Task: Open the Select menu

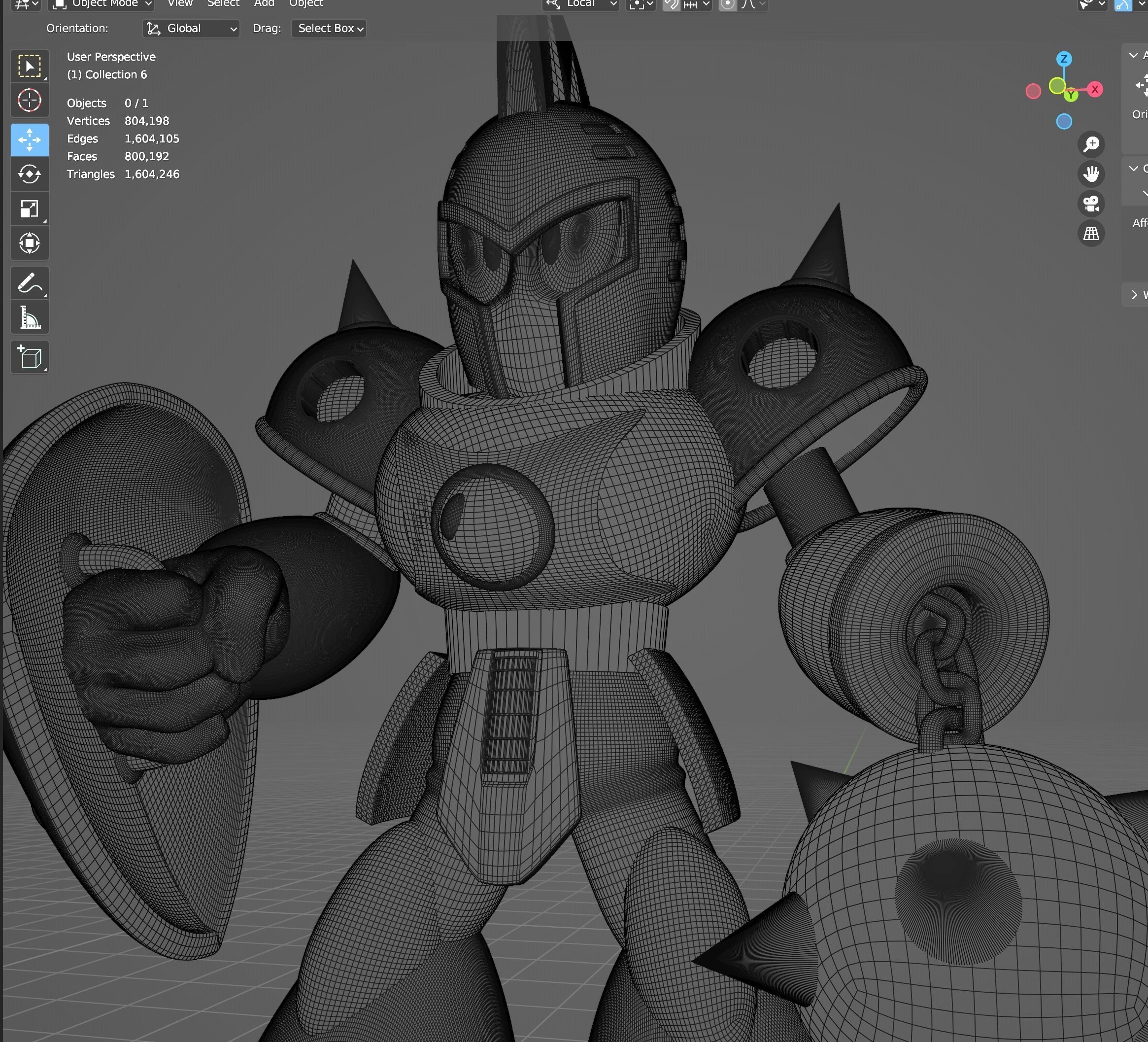Action: click(223, 4)
